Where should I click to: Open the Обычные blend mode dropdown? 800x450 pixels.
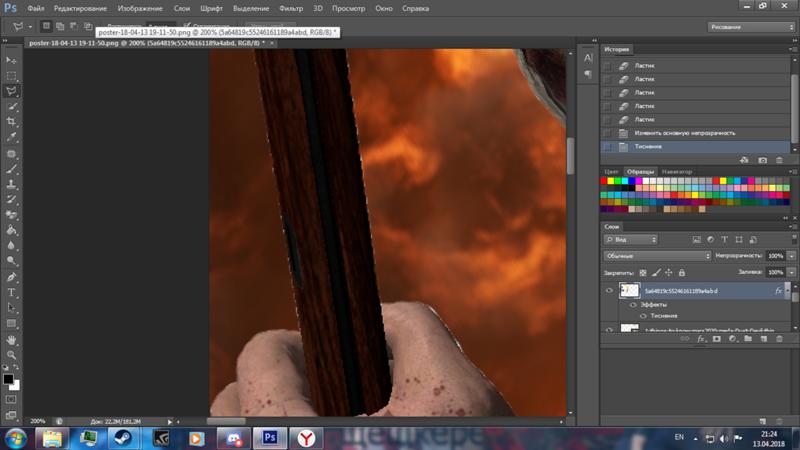point(657,256)
